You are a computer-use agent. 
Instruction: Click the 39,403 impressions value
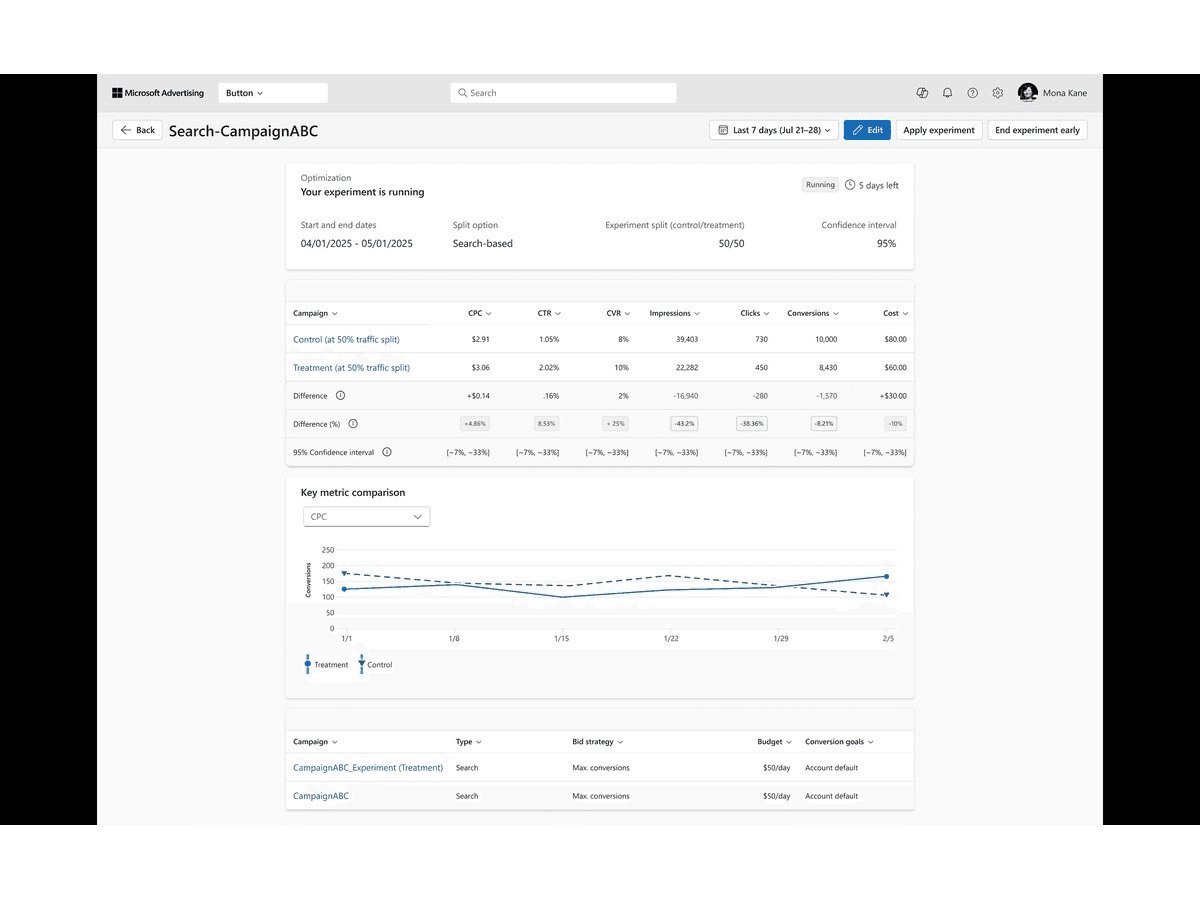686,340
